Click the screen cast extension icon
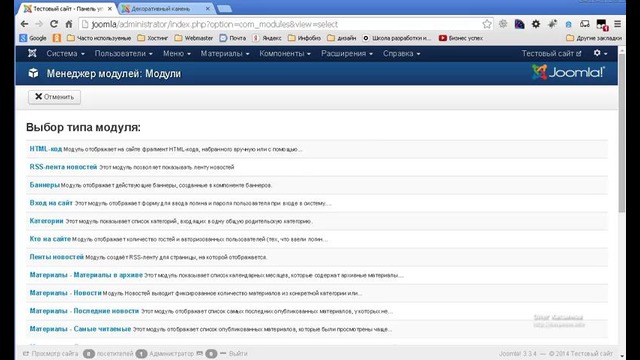The image size is (640, 360). 585,24
